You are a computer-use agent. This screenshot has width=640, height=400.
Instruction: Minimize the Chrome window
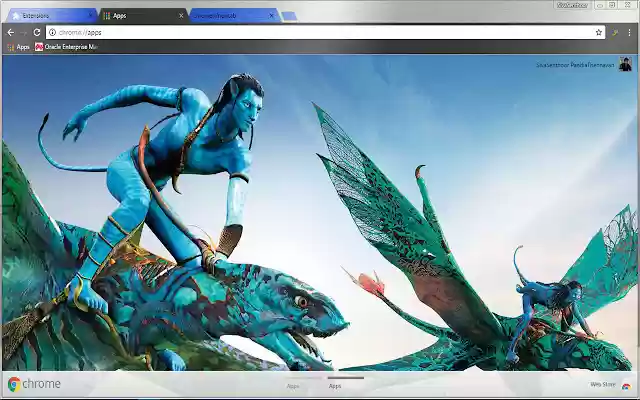pyautogui.click(x=600, y=5)
